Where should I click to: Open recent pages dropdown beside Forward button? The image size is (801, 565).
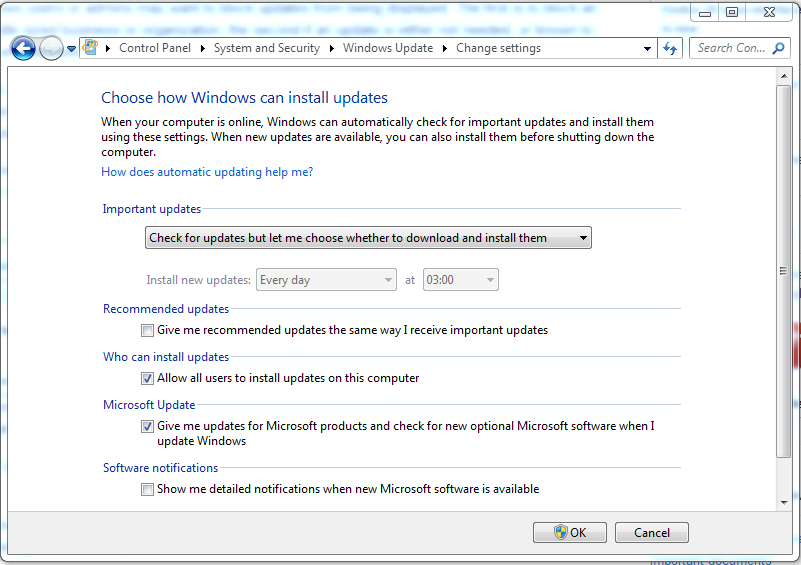tap(72, 49)
